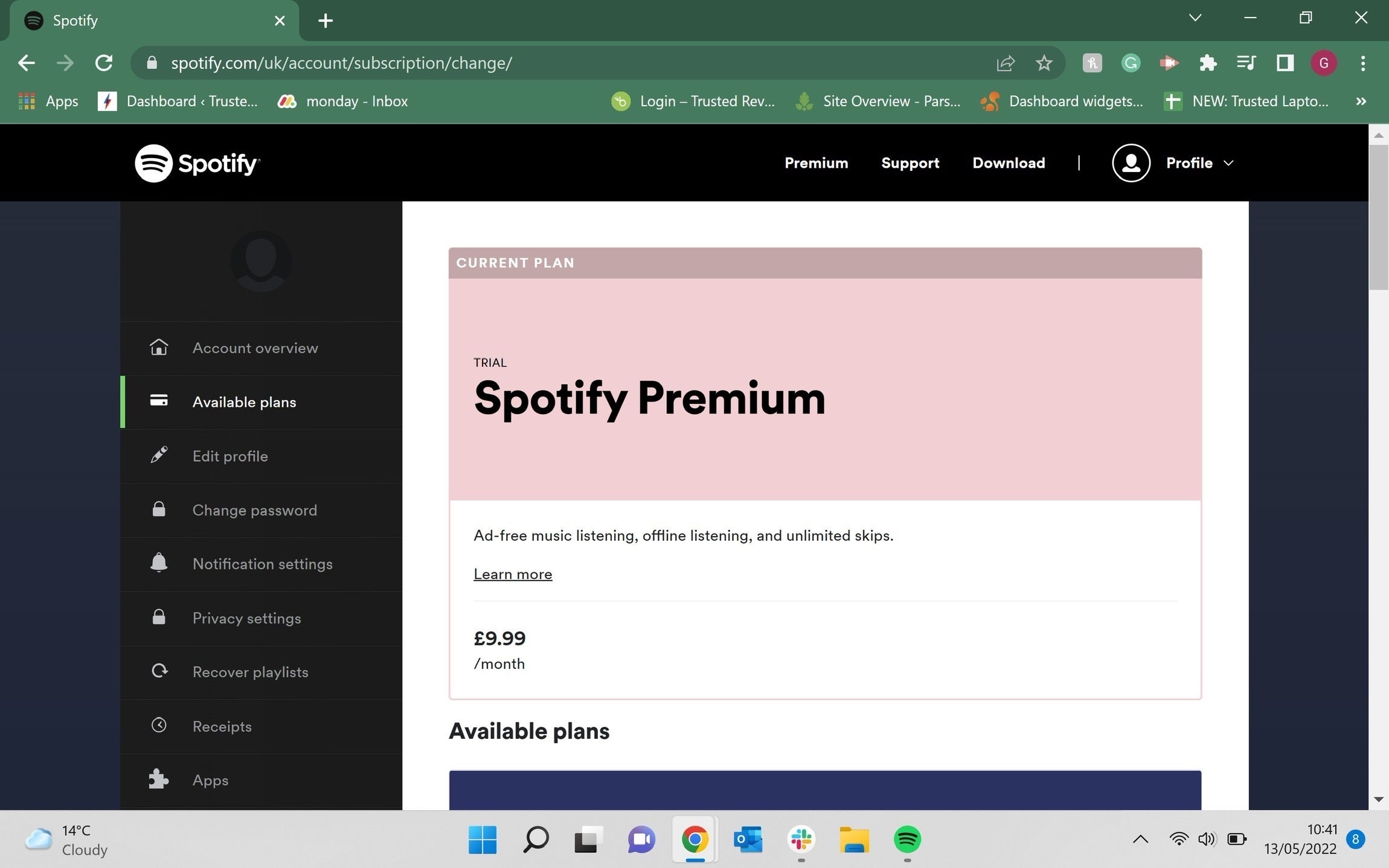Toggle Chrome side panel icon
This screenshot has width=1389, height=868.
[1285, 63]
